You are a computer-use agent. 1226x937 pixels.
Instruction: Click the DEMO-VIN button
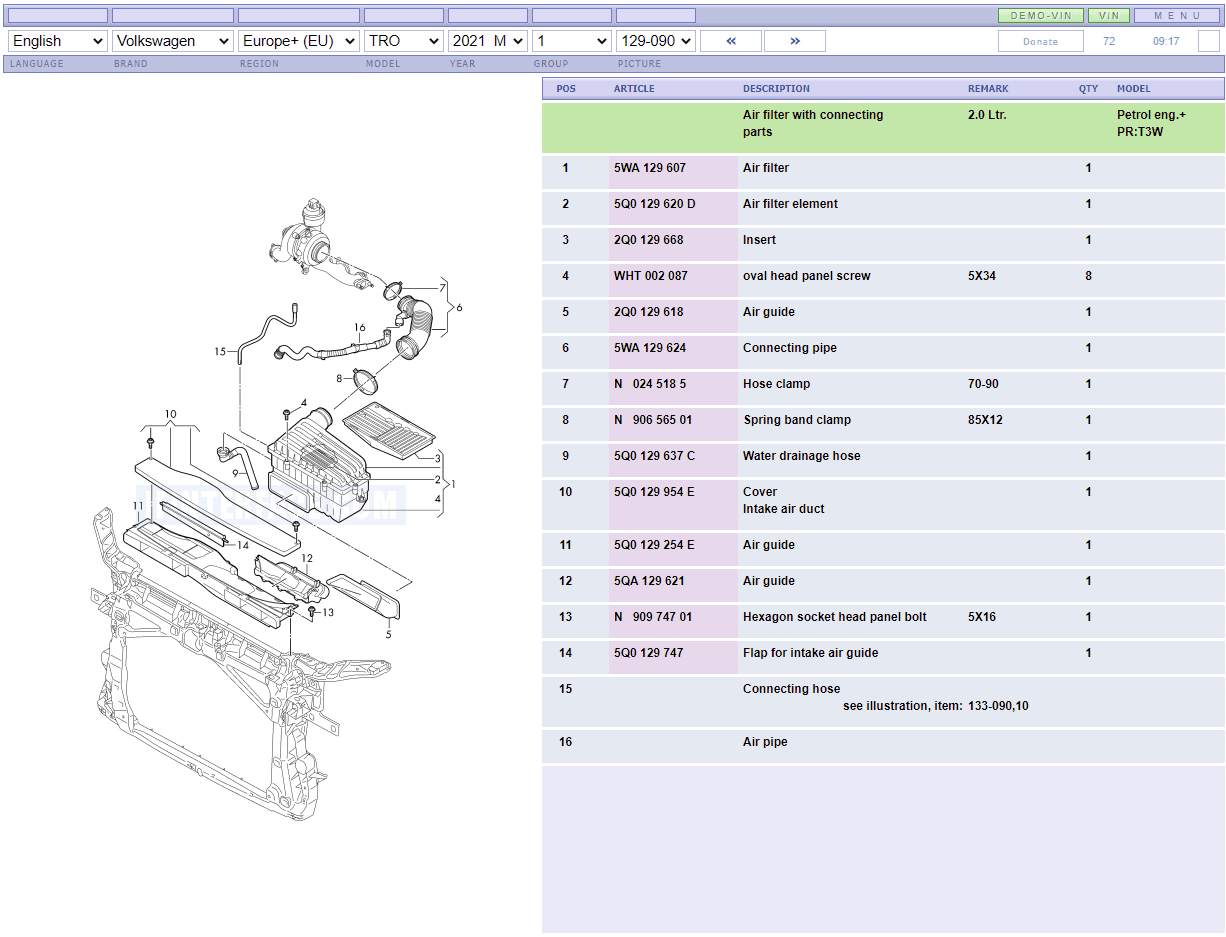(1040, 16)
